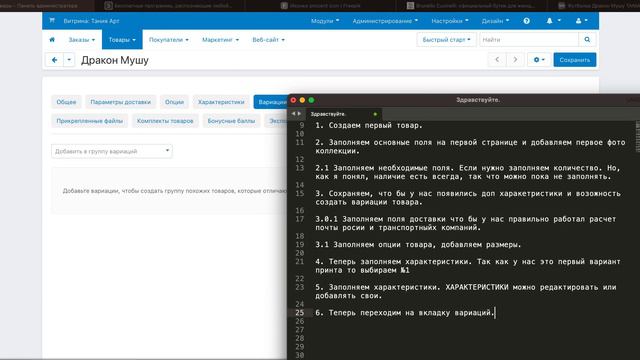Open caret dropdown next to back arrow
640x360 pixels.
69,60
